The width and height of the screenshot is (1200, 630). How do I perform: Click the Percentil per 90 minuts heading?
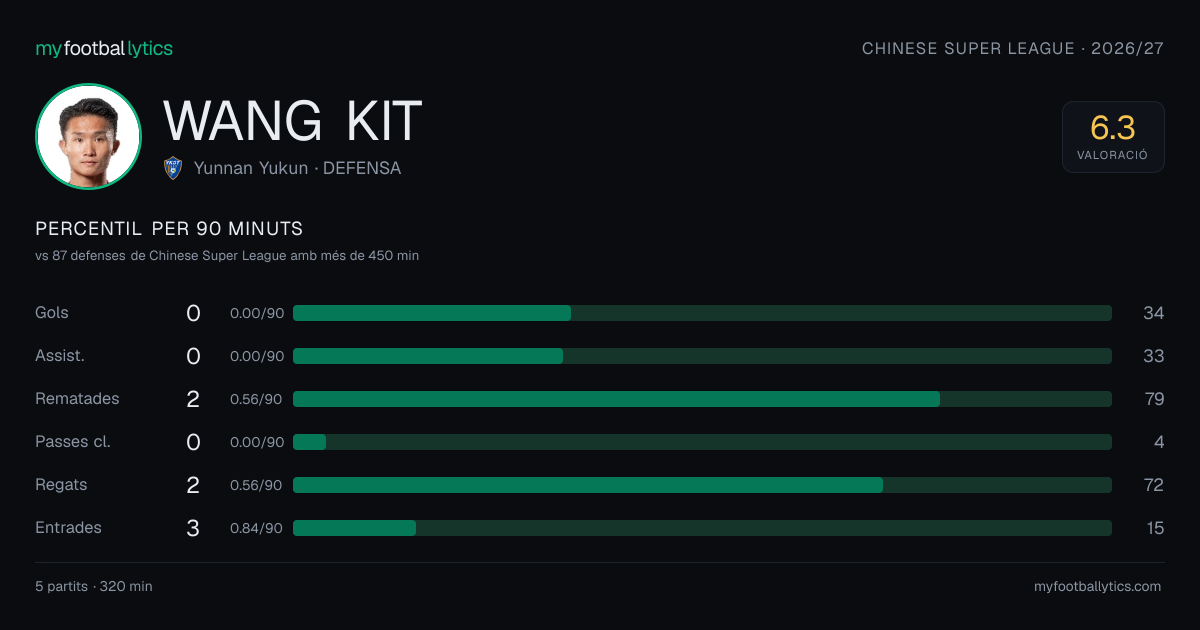click(169, 228)
